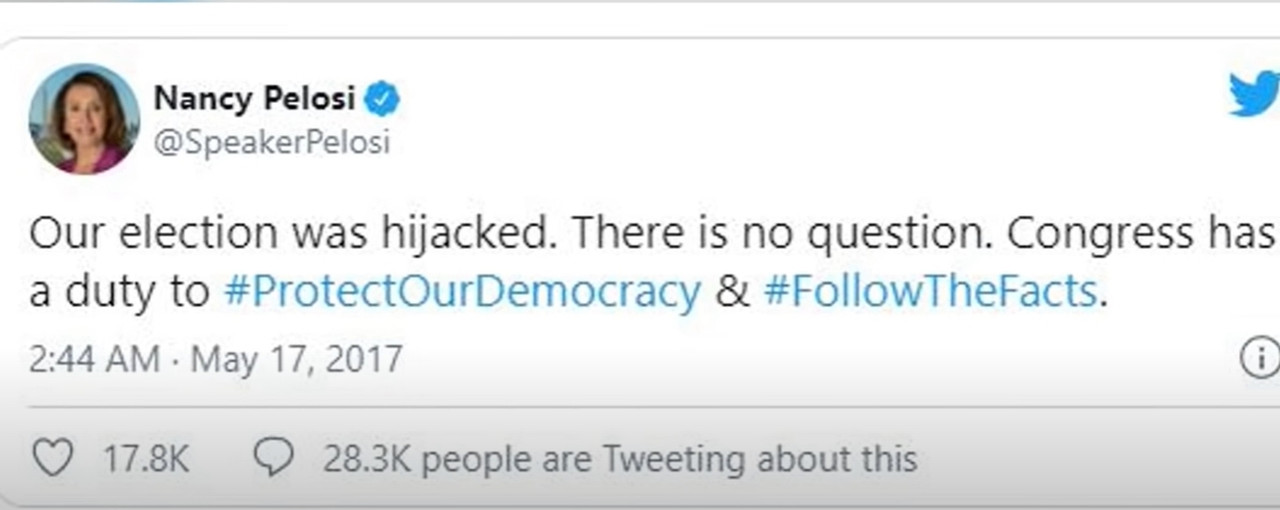
Task: Click the "28.3K" reply count number
Action: 367,460
